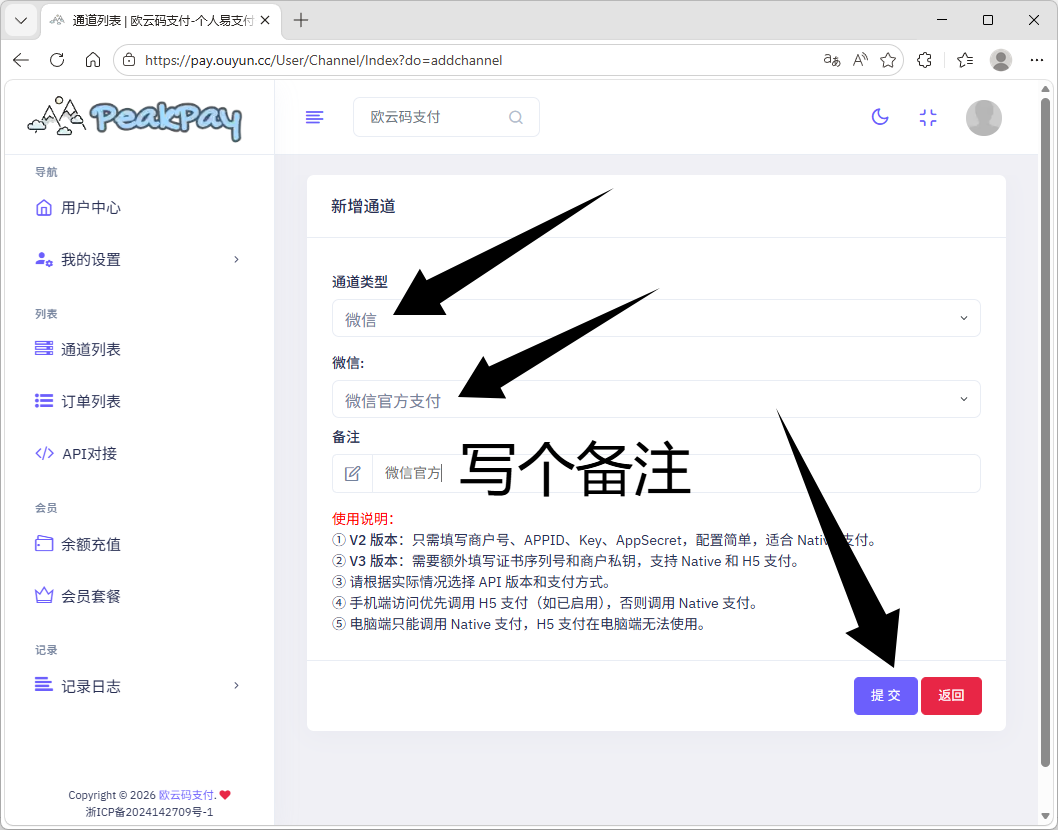Open the 微信官方支付 dropdown
The image size is (1058, 830).
pos(655,400)
